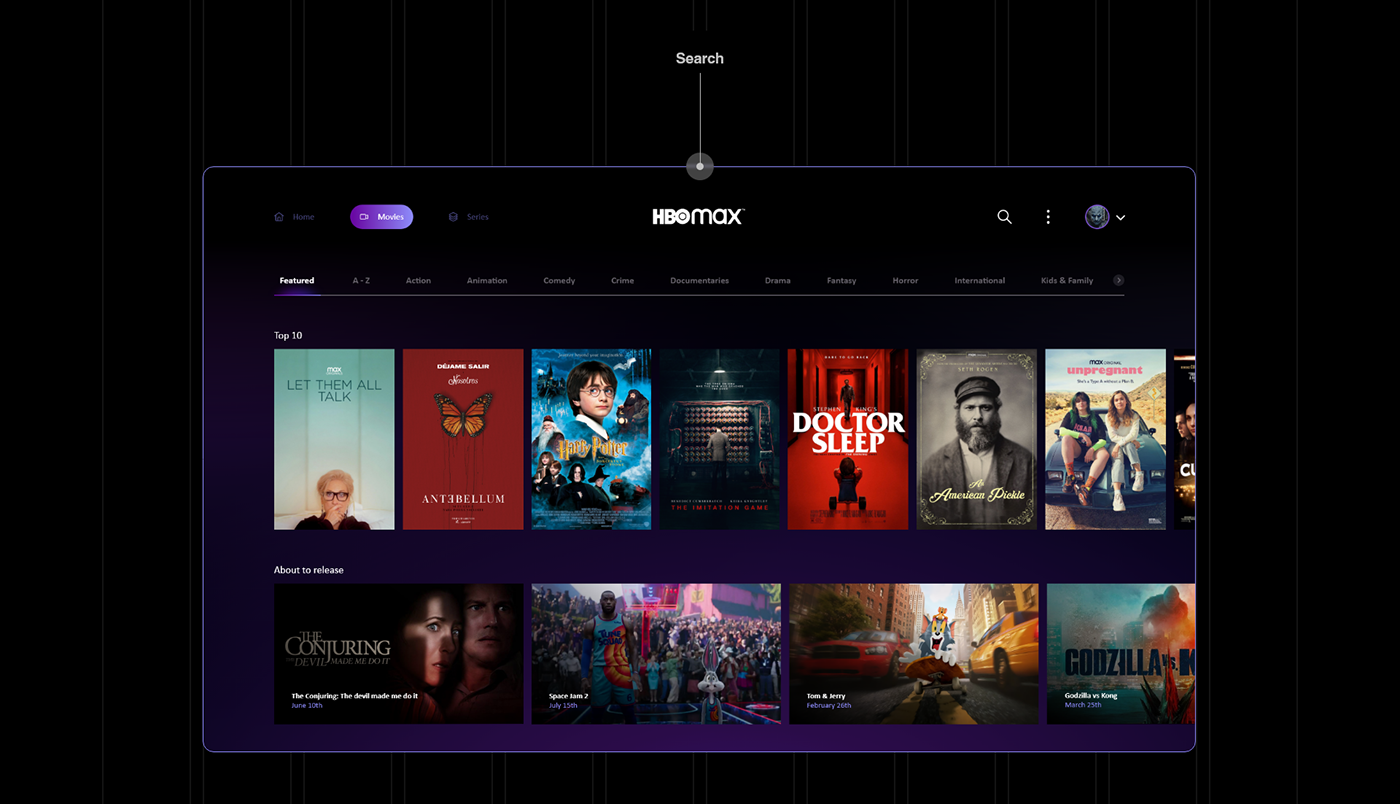Open the Let Them All Talk poster
Screen dimensions: 1400x804
[x=334, y=439]
